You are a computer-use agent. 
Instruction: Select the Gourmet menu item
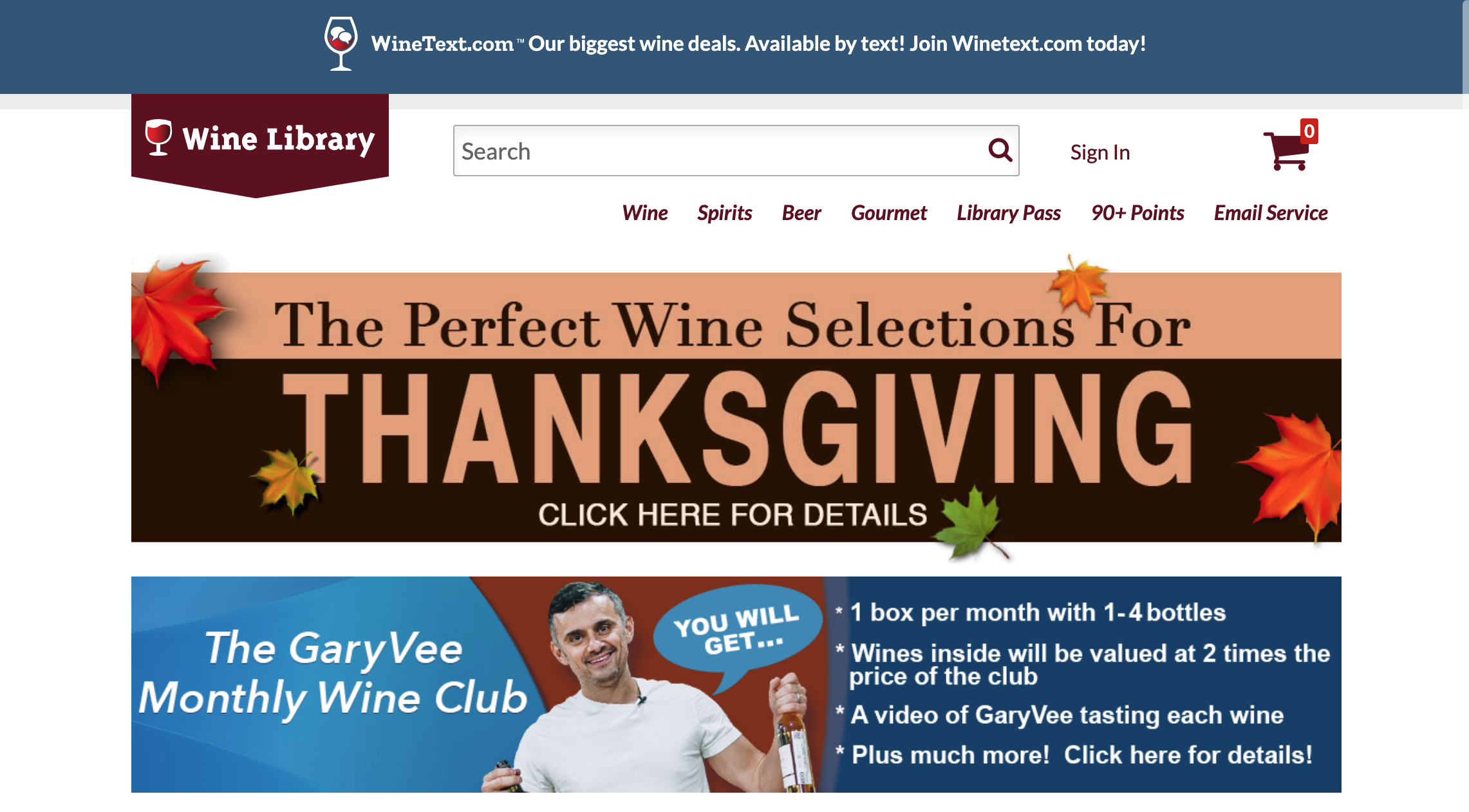tap(888, 213)
